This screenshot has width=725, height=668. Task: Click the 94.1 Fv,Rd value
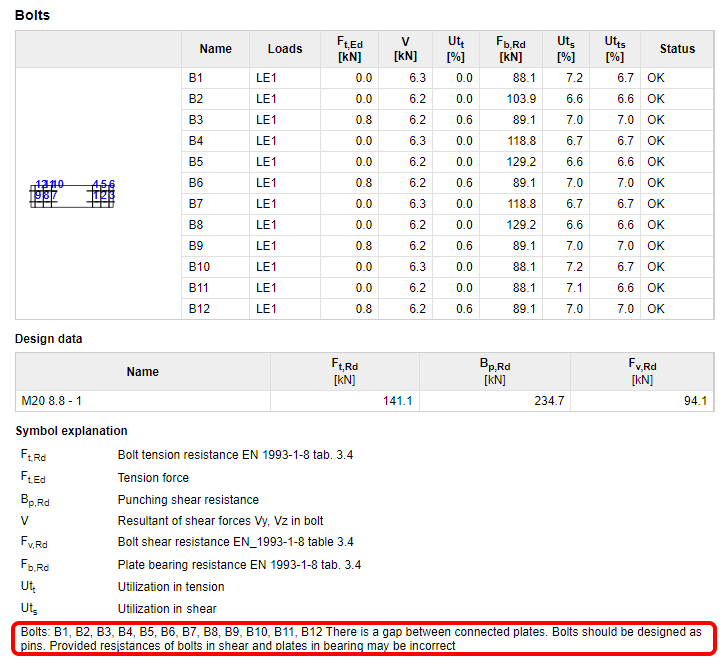pyautogui.click(x=695, y=401)
